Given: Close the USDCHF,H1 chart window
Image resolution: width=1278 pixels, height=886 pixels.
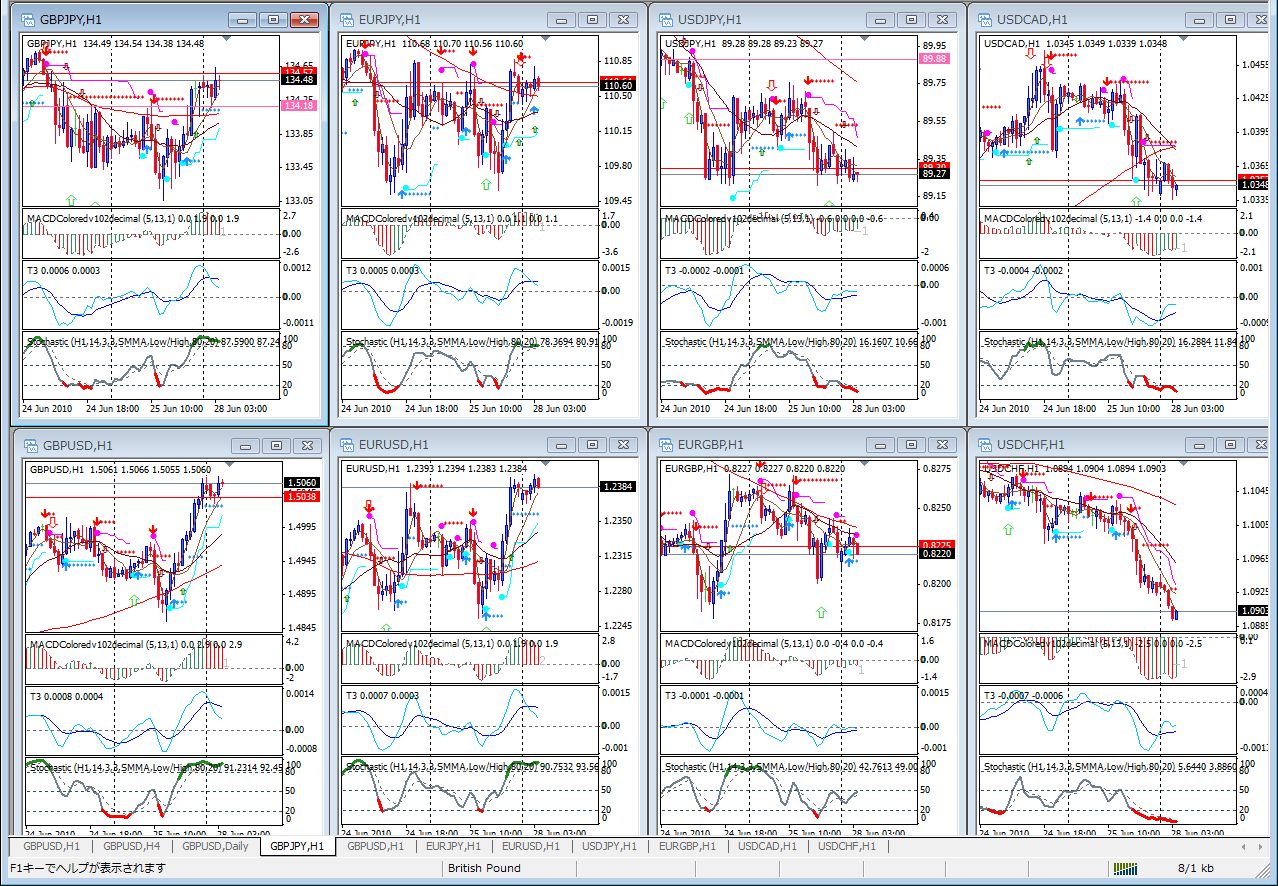Looking at the screenshot, I should point(1259,446).
